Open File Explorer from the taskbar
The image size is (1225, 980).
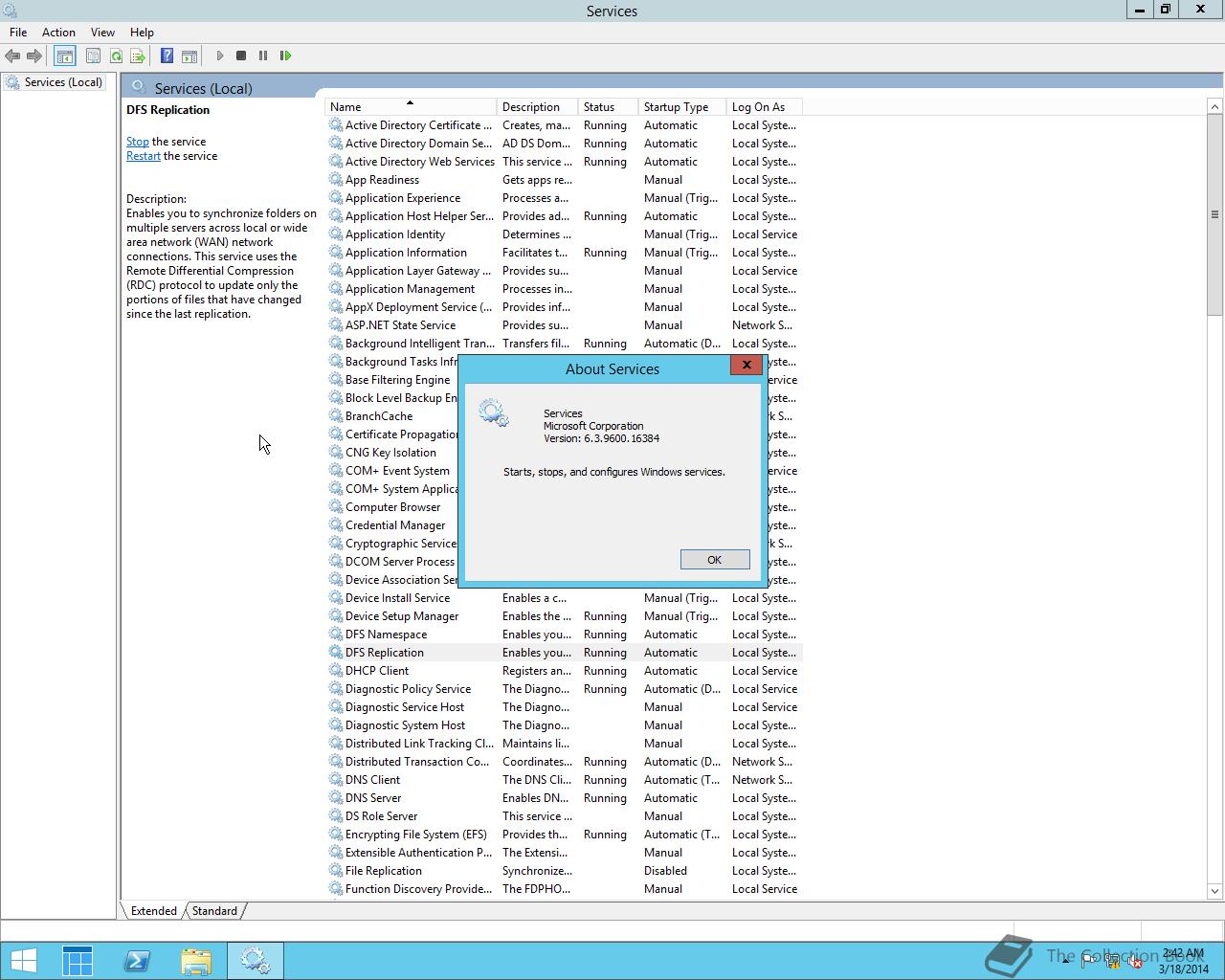coord(196,961)
